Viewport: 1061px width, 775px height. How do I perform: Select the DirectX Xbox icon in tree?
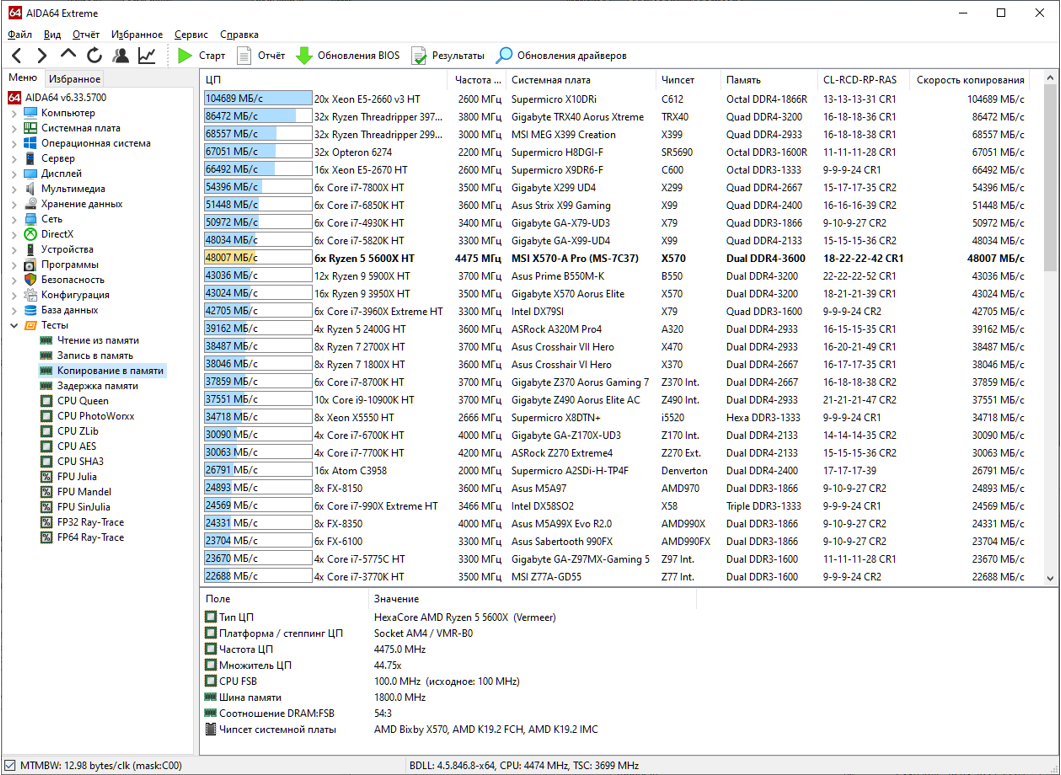30,234
